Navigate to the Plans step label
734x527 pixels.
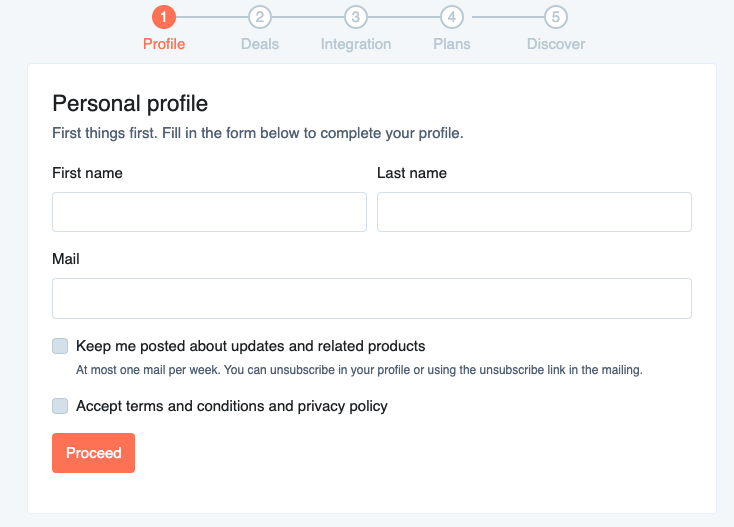[x=452, y=44]
